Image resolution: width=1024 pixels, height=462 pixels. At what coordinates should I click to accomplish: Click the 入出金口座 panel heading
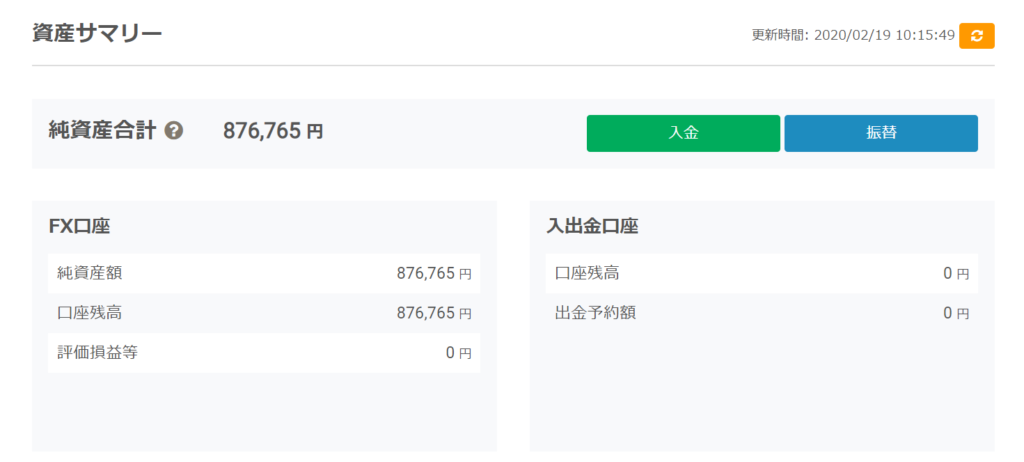point(592,226)
